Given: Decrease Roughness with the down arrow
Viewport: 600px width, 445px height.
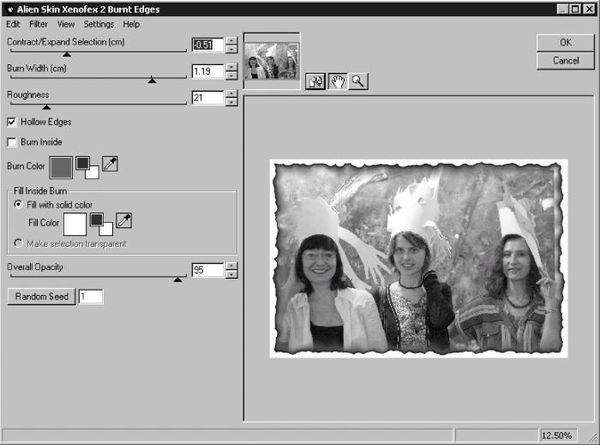Looking at the screenshot, I should pyautogui.click(x=231, y=102).
